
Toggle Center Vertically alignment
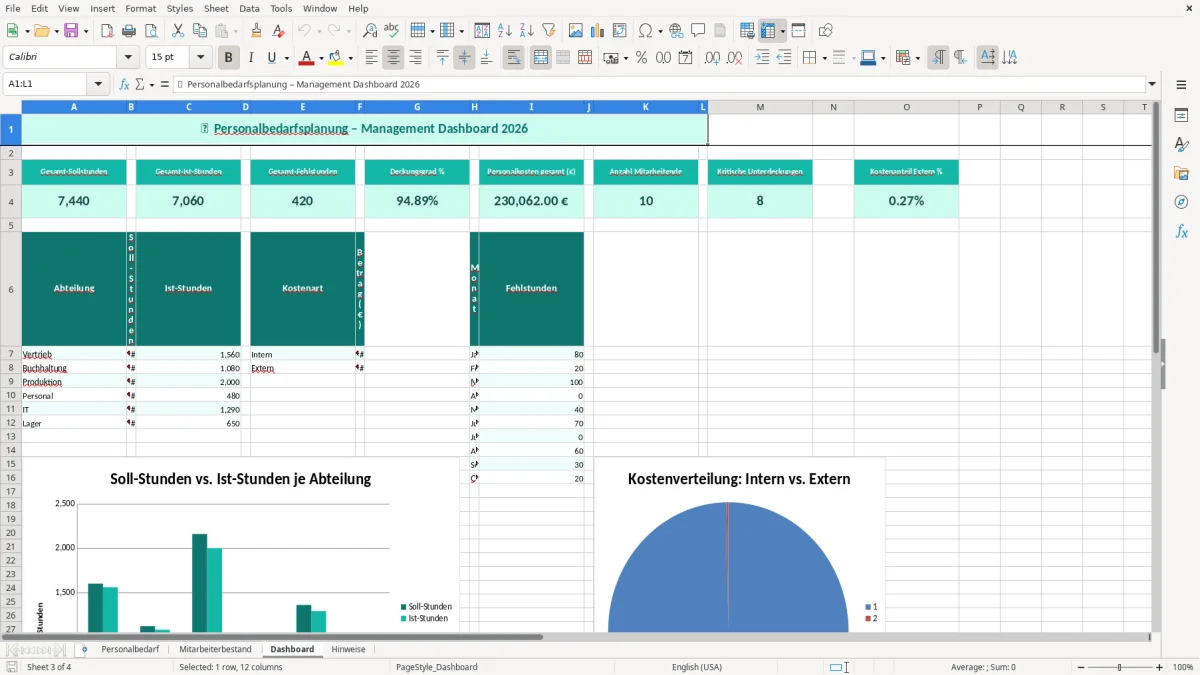tap(464, 58)
